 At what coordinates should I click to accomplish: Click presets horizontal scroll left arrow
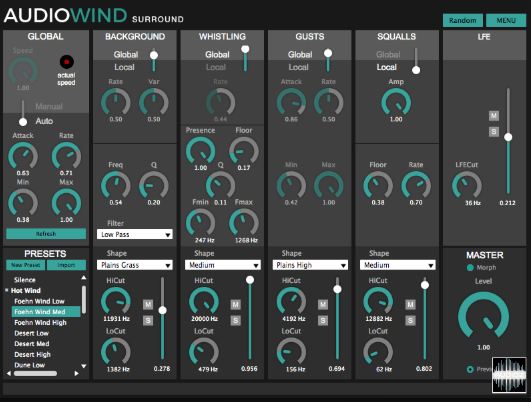[9, 373]
